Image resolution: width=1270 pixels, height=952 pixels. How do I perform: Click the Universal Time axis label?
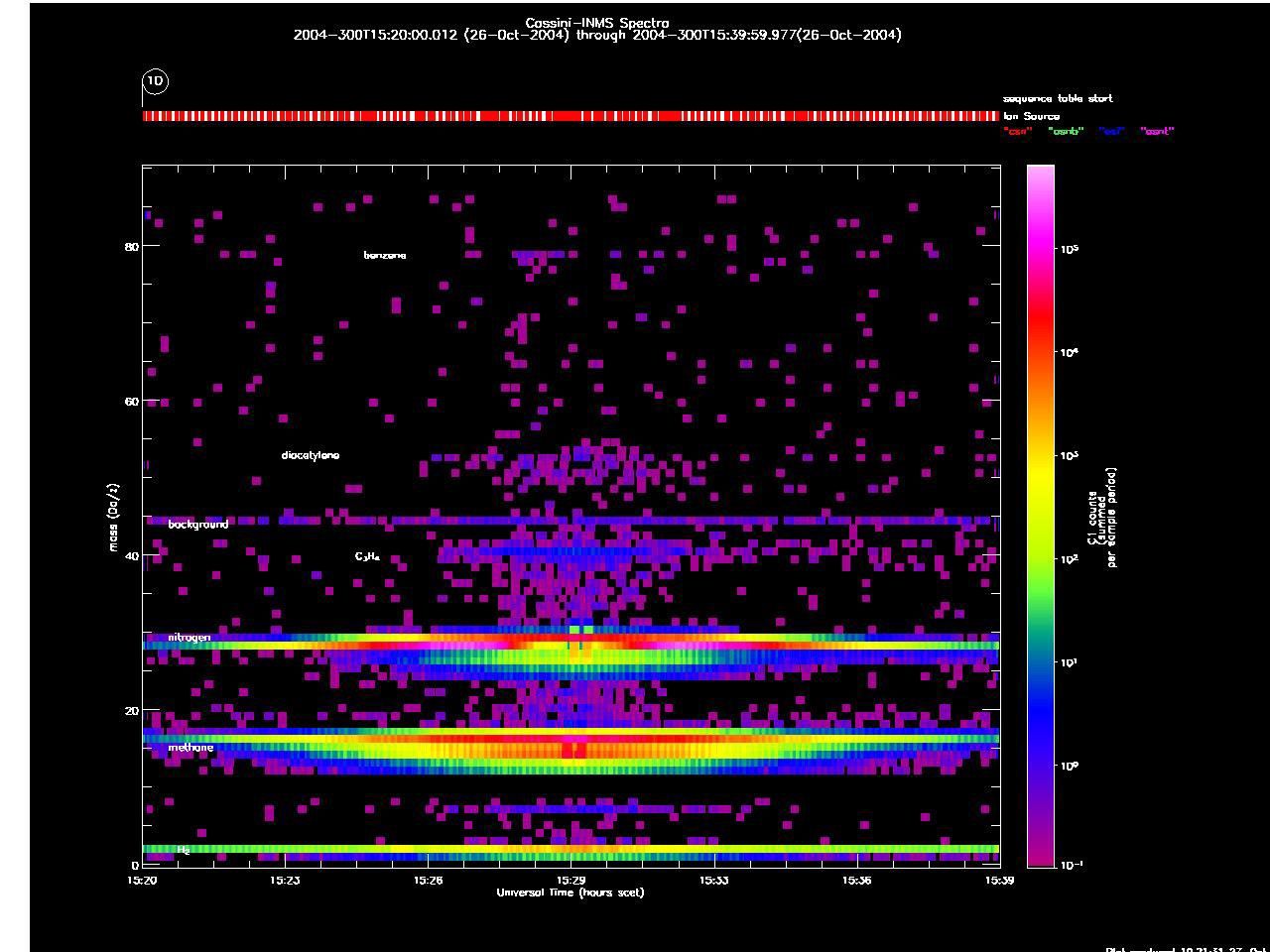[570, 892]
